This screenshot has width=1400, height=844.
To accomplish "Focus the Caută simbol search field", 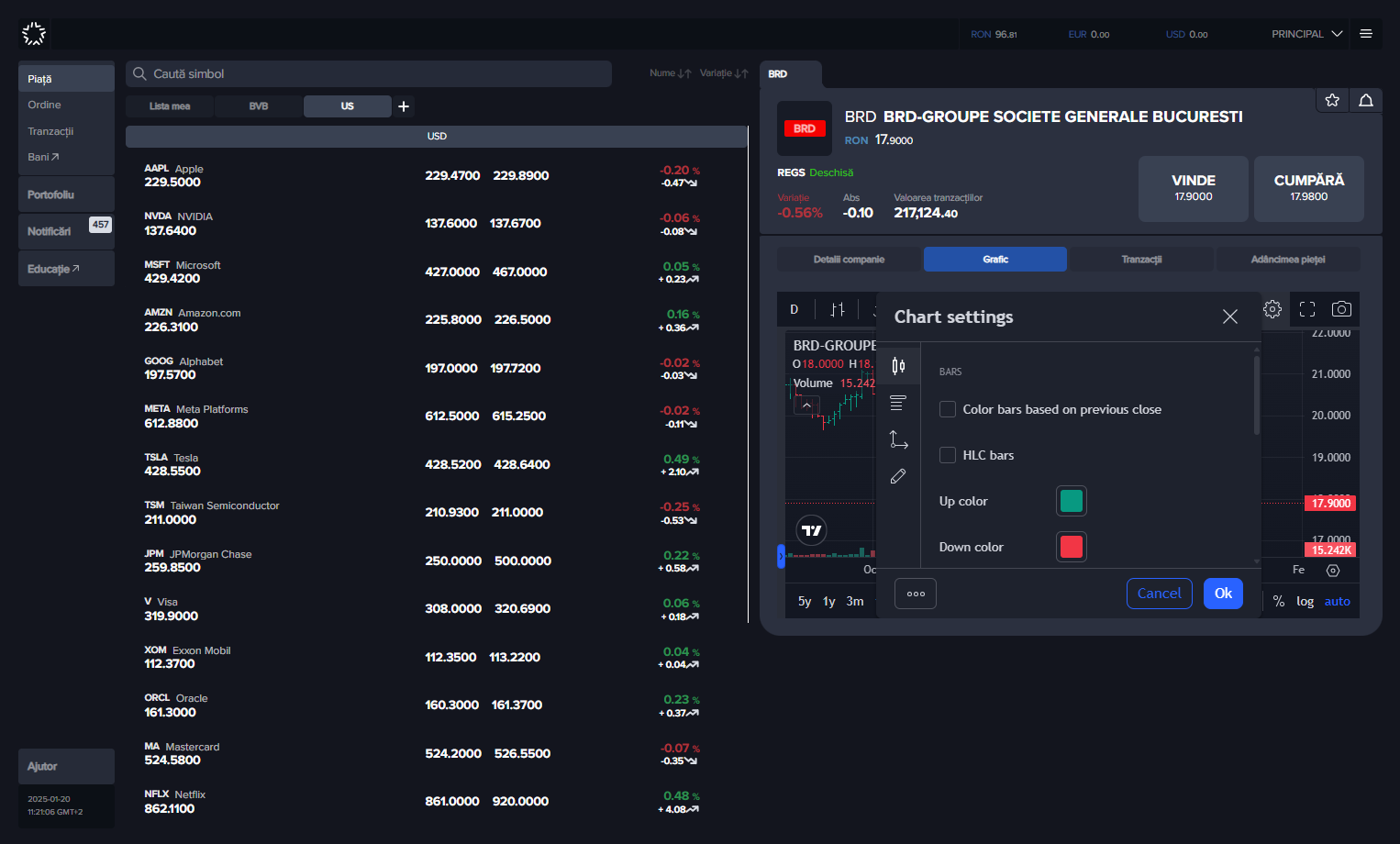I will pyautogui.click(x=369, y=73).
